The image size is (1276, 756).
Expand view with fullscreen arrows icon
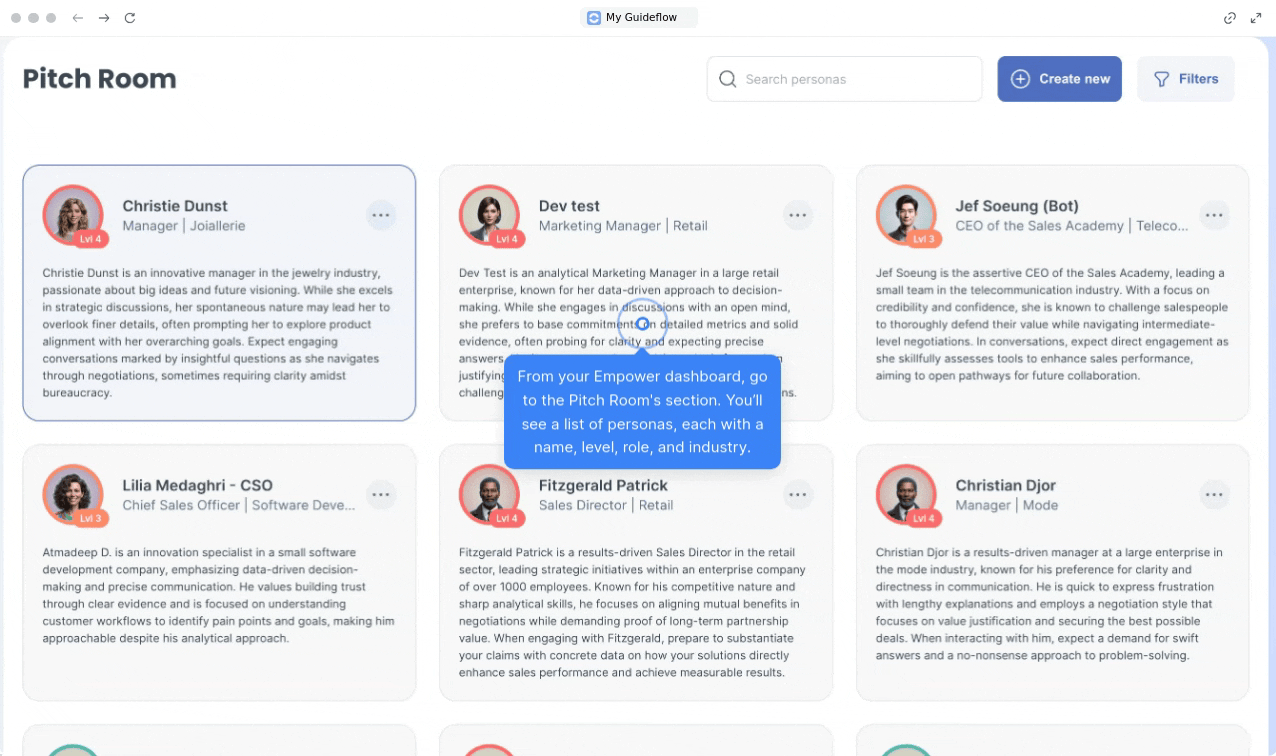pos(1256,18)
